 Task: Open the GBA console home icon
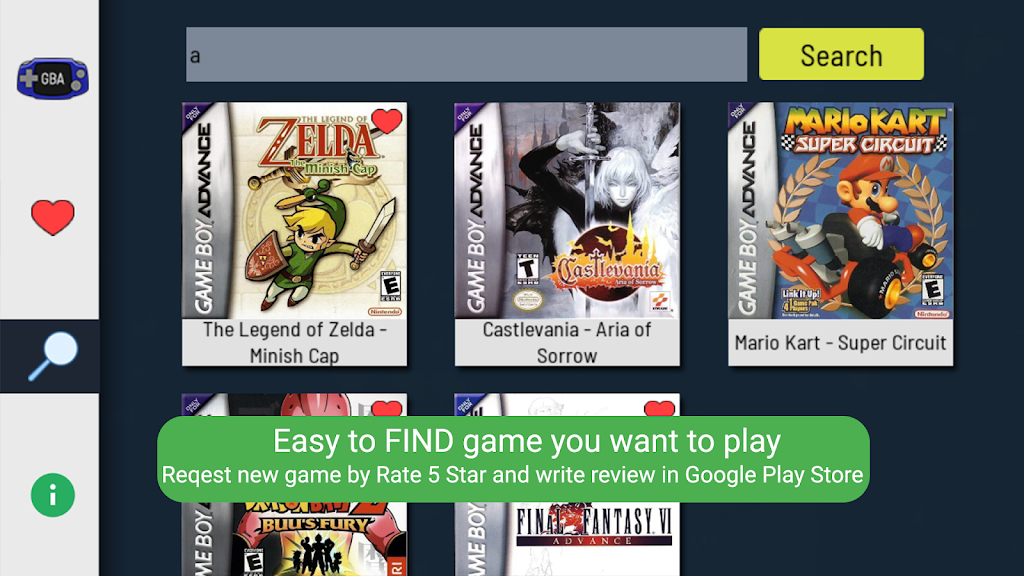[52, 78]
